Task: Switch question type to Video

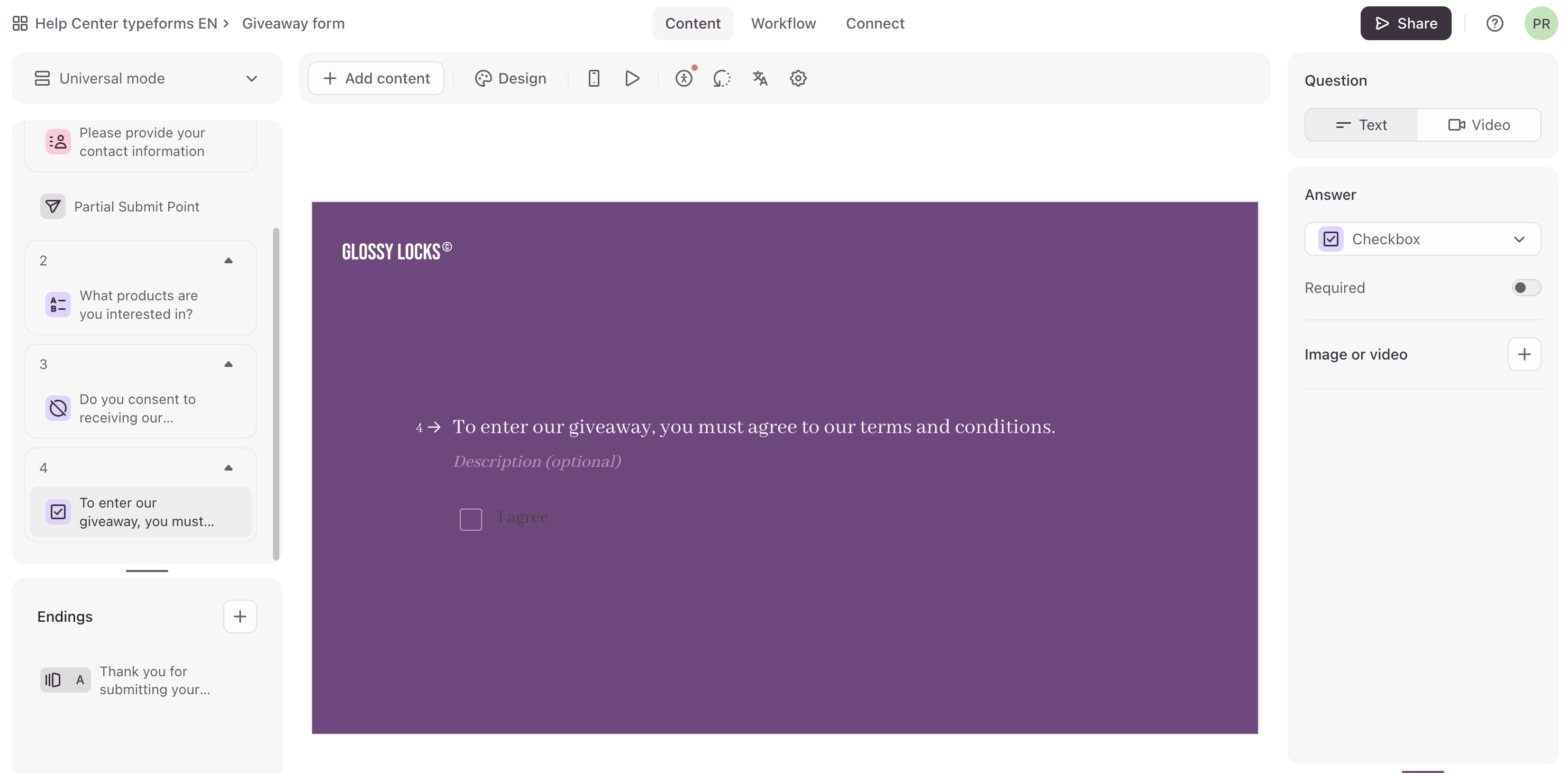Action: coord(1479,125)
